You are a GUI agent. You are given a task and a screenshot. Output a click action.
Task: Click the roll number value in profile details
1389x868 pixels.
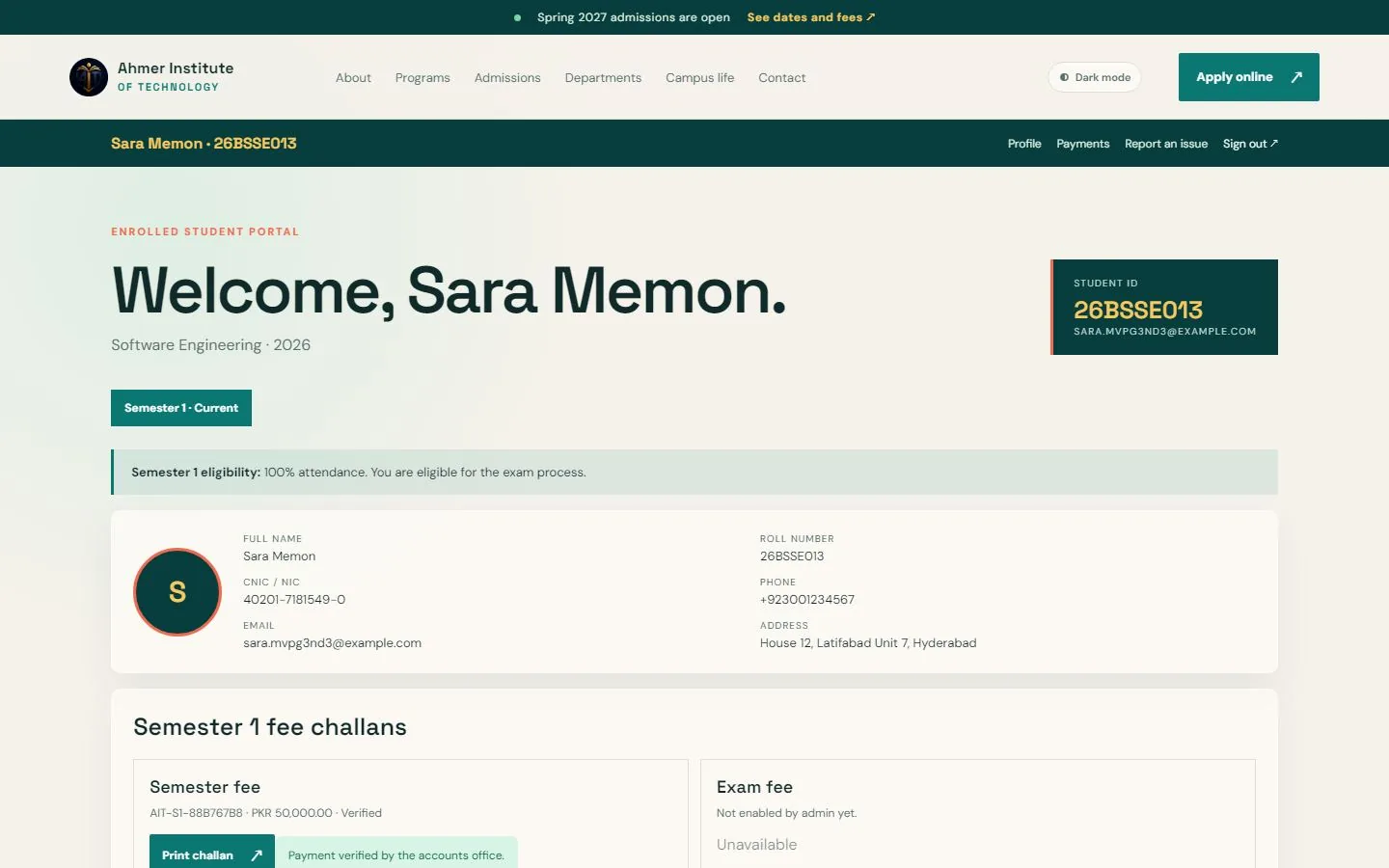[x=792, y=556]
